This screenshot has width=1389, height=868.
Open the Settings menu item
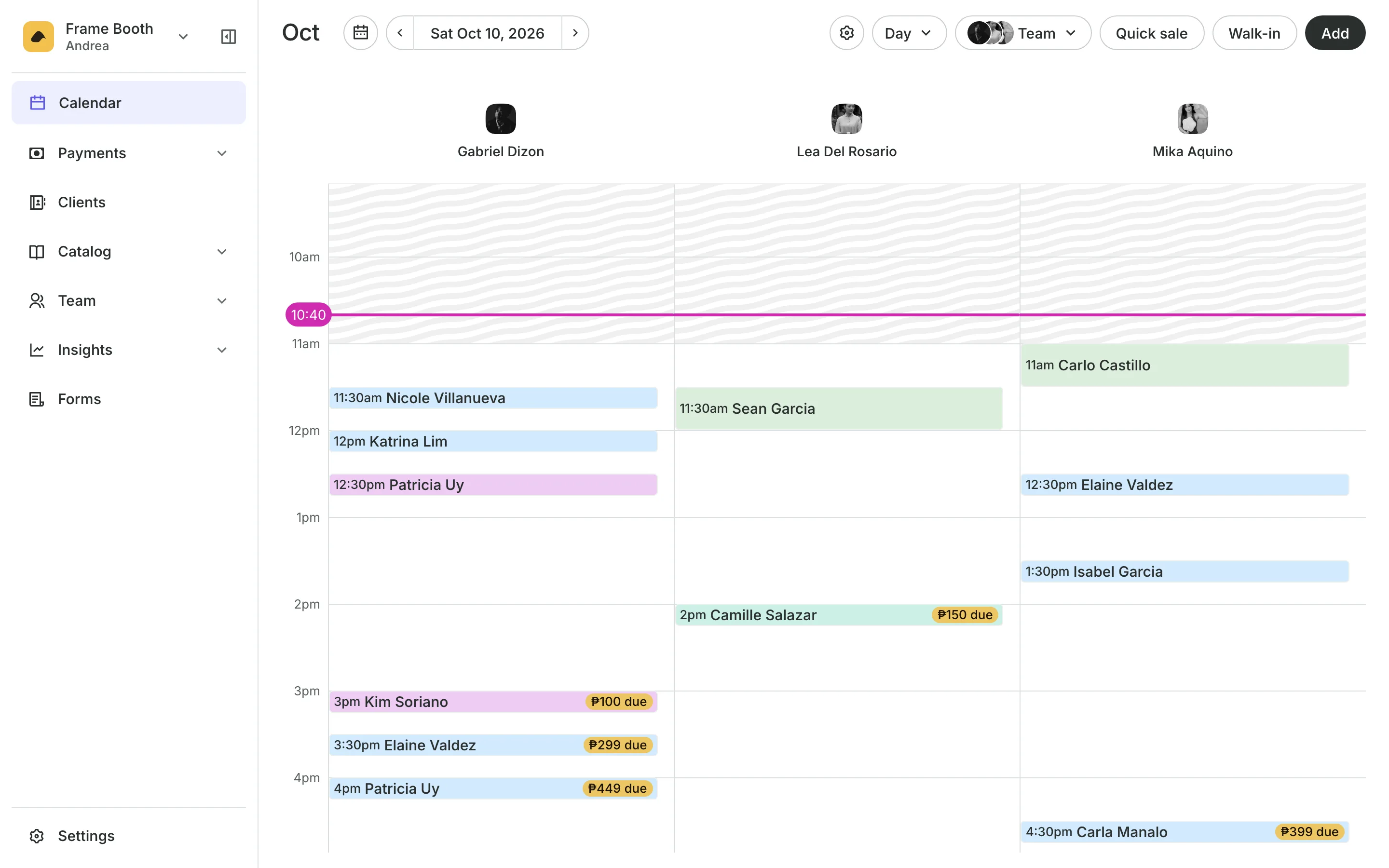click(x=129, y=836)
